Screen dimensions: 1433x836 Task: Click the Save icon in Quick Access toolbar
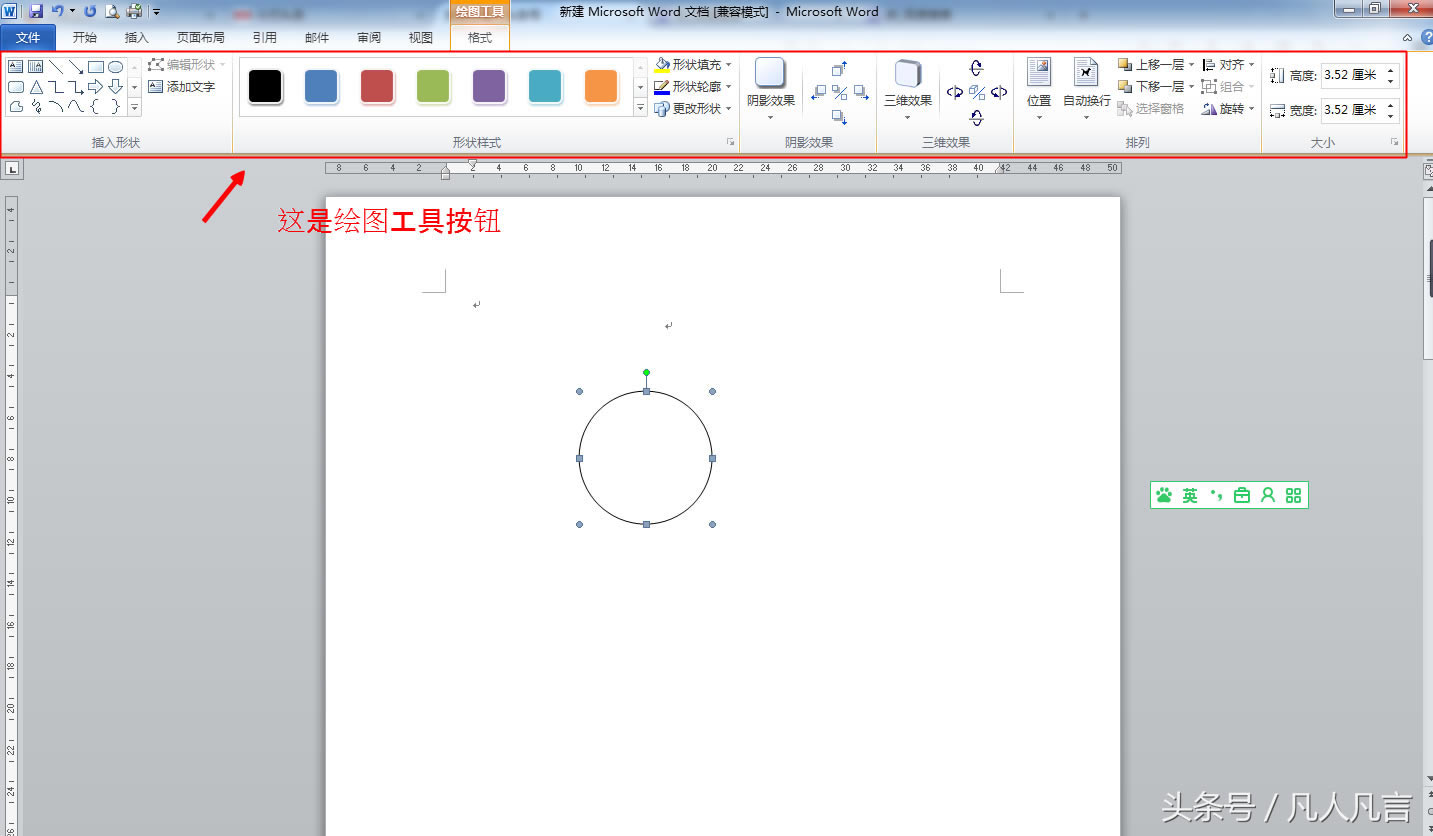pos(37,9)
